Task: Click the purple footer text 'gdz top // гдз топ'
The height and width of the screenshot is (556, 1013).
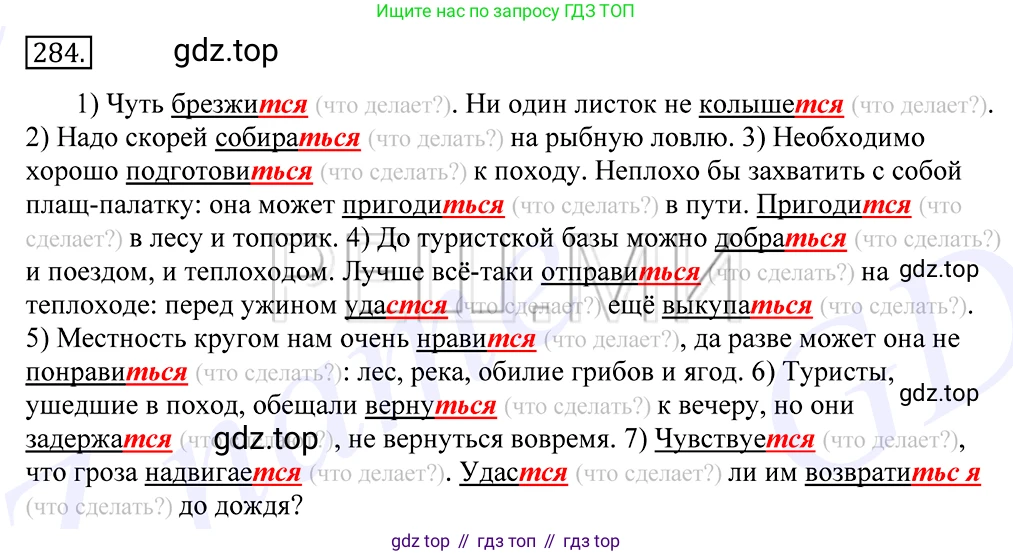Action: click(x=506, y=541)
